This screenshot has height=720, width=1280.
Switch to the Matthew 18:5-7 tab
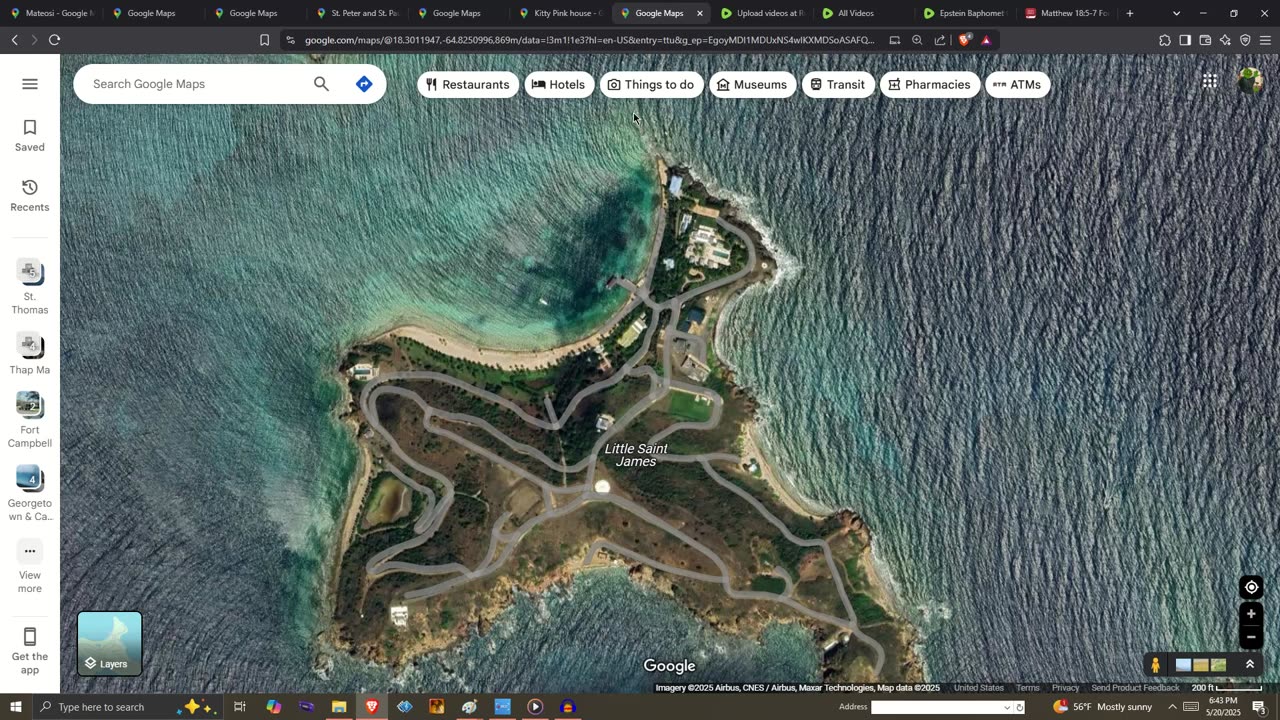click(x=1066, y=13)
